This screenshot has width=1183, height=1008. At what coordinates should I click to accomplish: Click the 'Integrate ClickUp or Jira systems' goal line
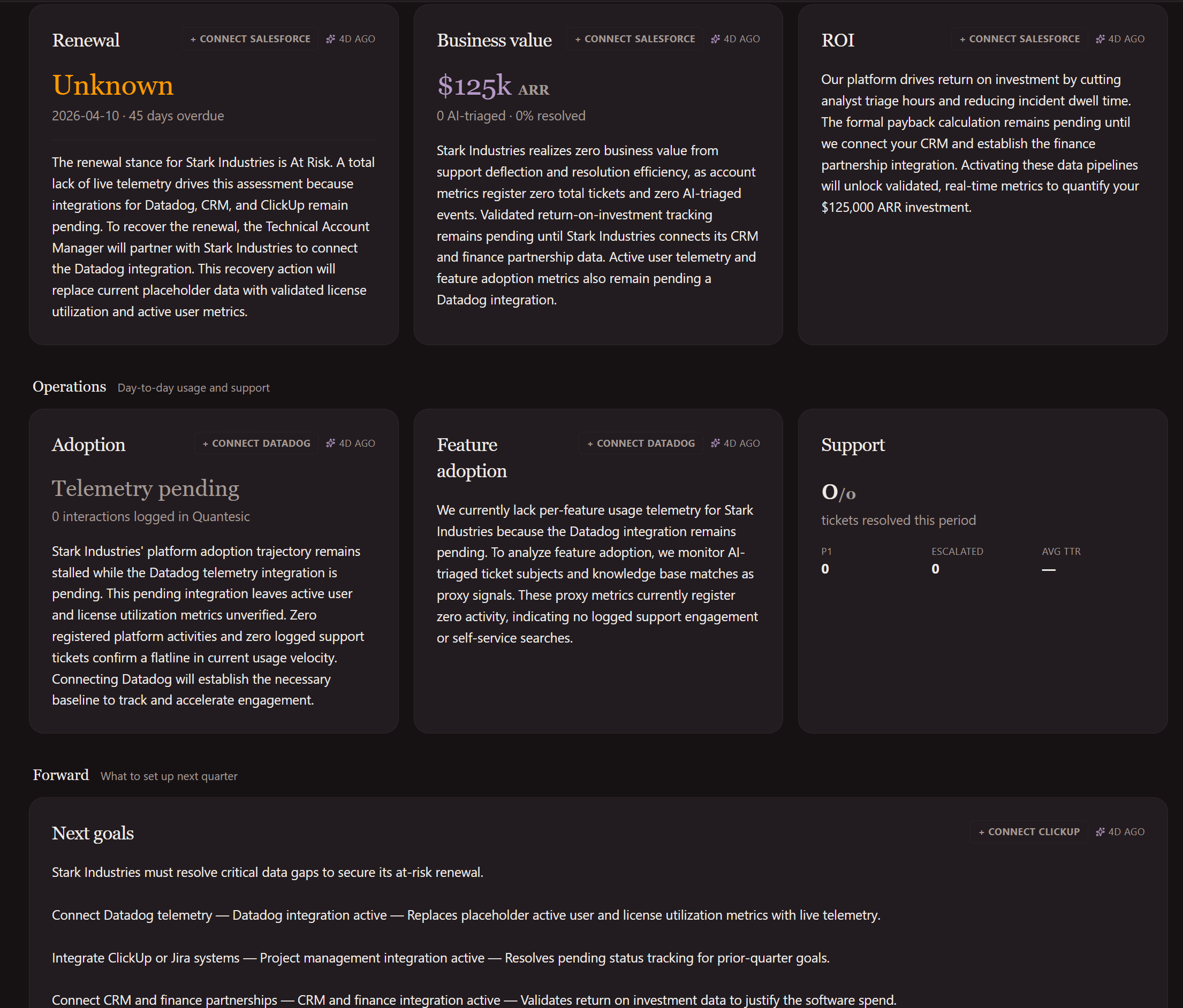pyautogui.click(x=441, y=958)
